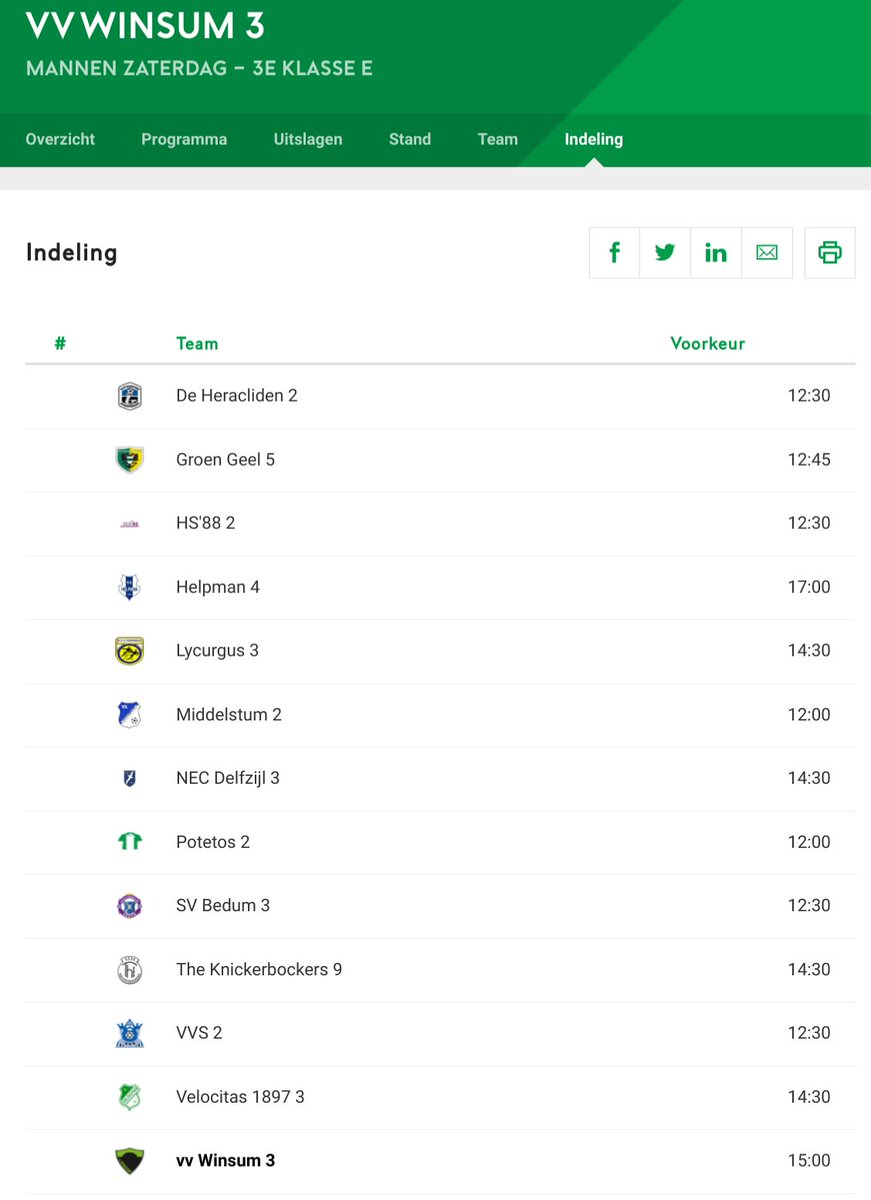Screen dimensions: 871x1200
Task: Share page on Facebook
Action: tap(614, 252)
